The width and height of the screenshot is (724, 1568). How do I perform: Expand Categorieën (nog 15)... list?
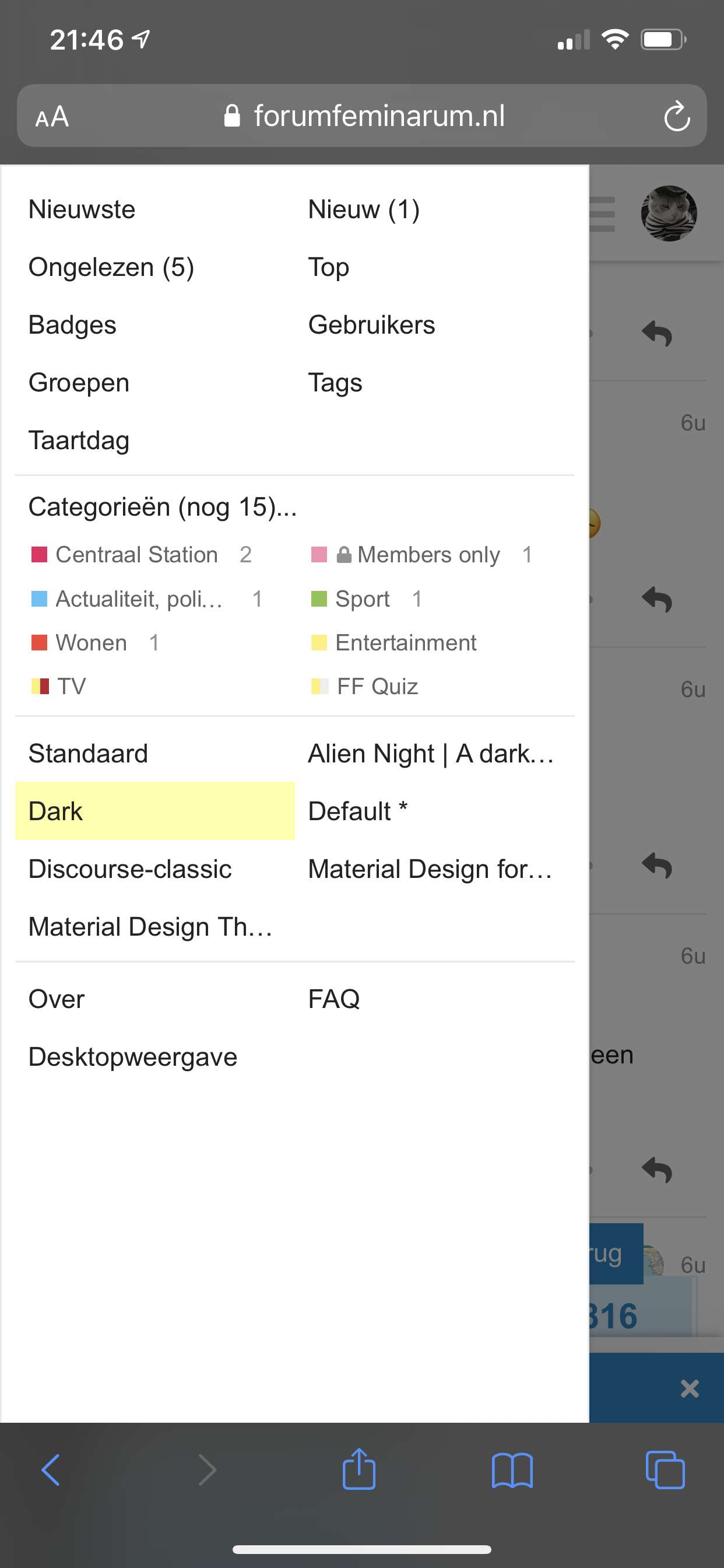pyautogui.click(x=163, y=506)
